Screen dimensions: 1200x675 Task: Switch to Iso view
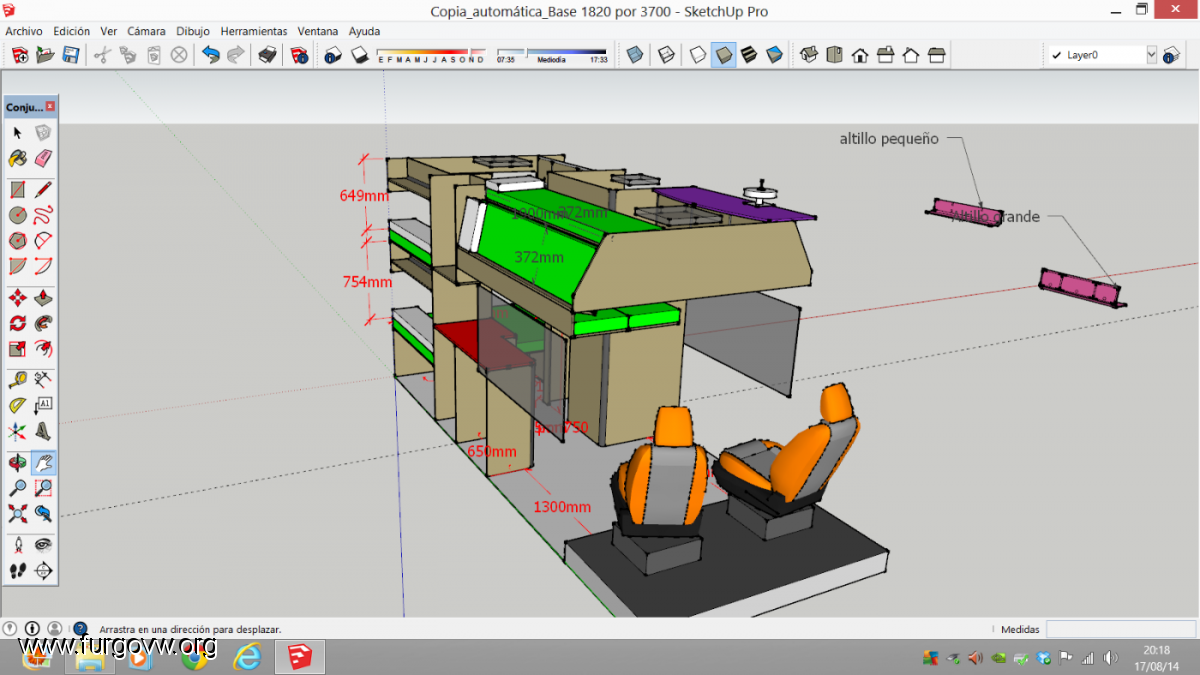point(809,55)
